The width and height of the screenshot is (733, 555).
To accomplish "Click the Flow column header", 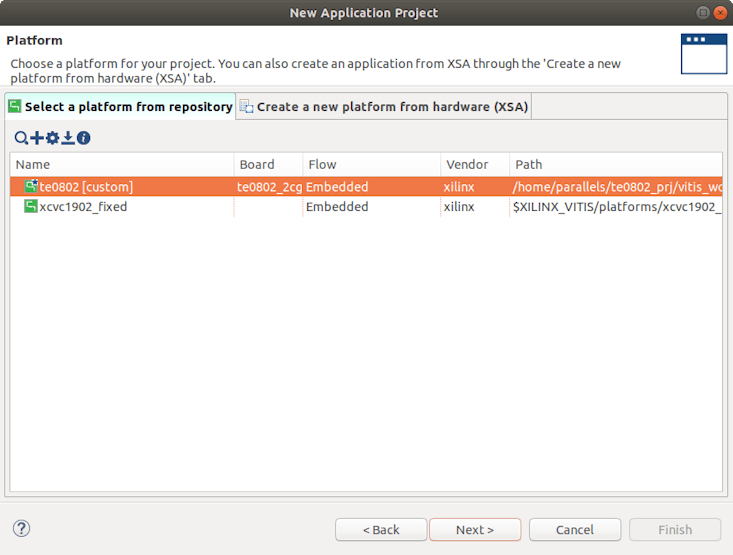I will (x=370, y=164).
